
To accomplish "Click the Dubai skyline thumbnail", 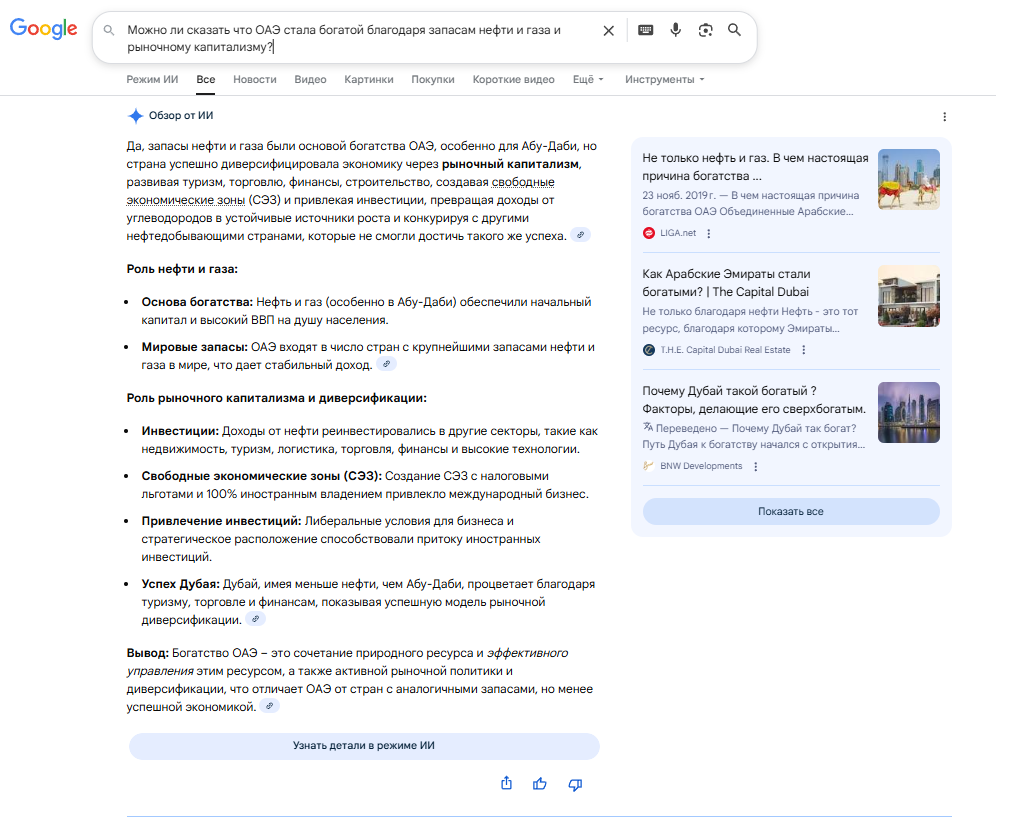I will tap(908, 412).
